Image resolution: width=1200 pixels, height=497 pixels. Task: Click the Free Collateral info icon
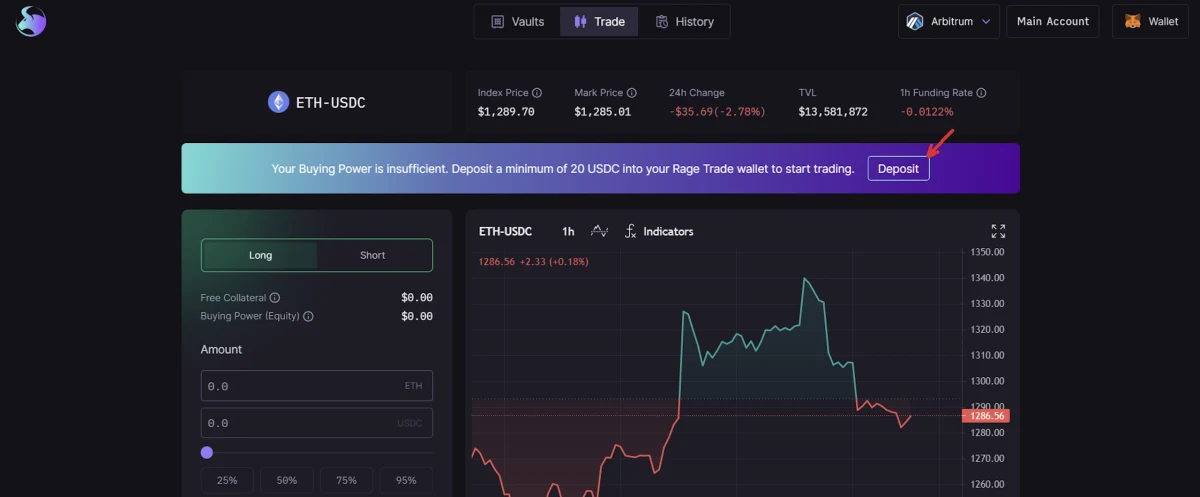(x=275, y=298)
